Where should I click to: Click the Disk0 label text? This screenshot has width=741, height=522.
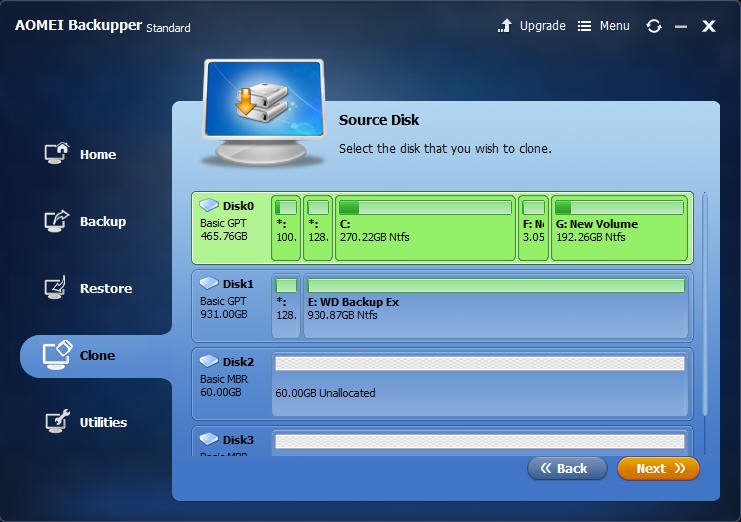(238, 206)
